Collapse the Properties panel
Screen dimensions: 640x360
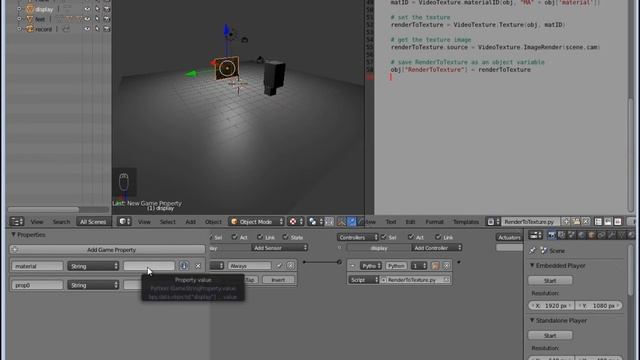pos(13,235)
